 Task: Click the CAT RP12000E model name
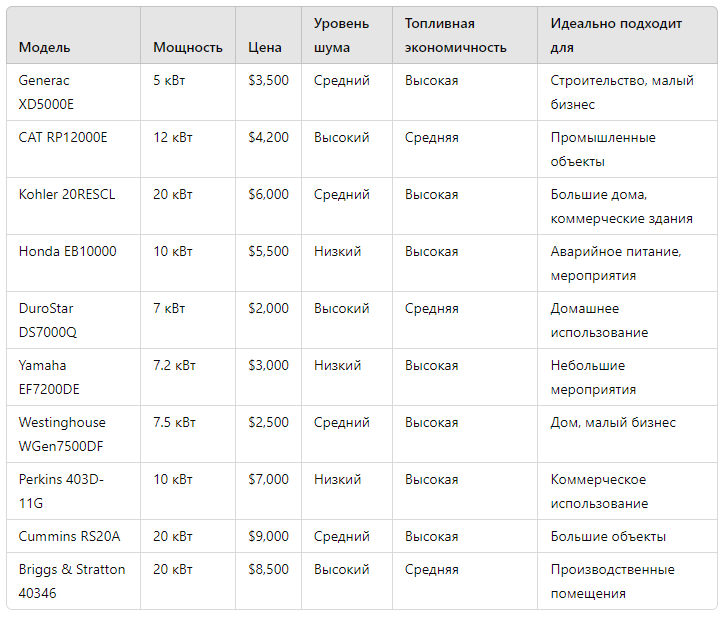(x=63, y=138)
